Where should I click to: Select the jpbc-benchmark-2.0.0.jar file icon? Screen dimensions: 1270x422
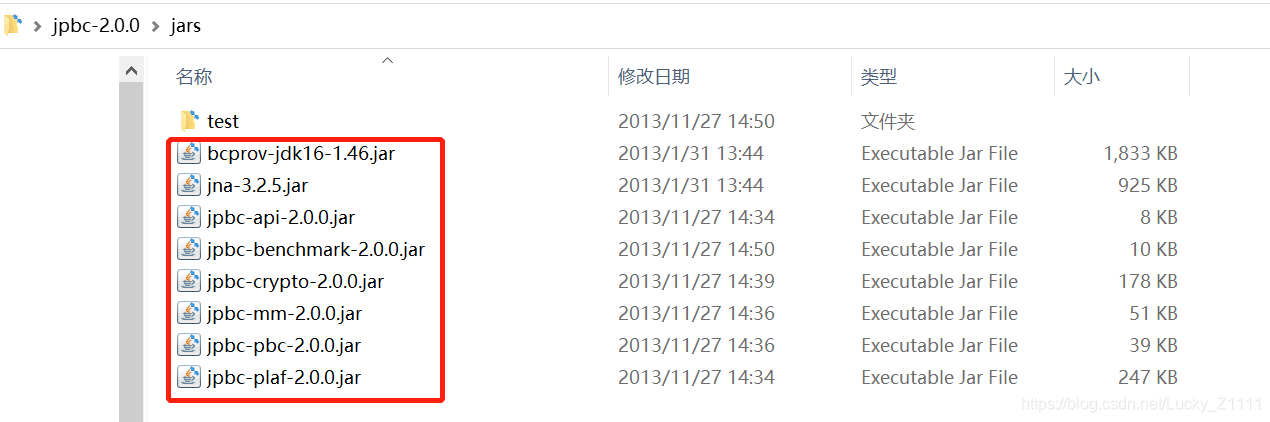[189, 249]
